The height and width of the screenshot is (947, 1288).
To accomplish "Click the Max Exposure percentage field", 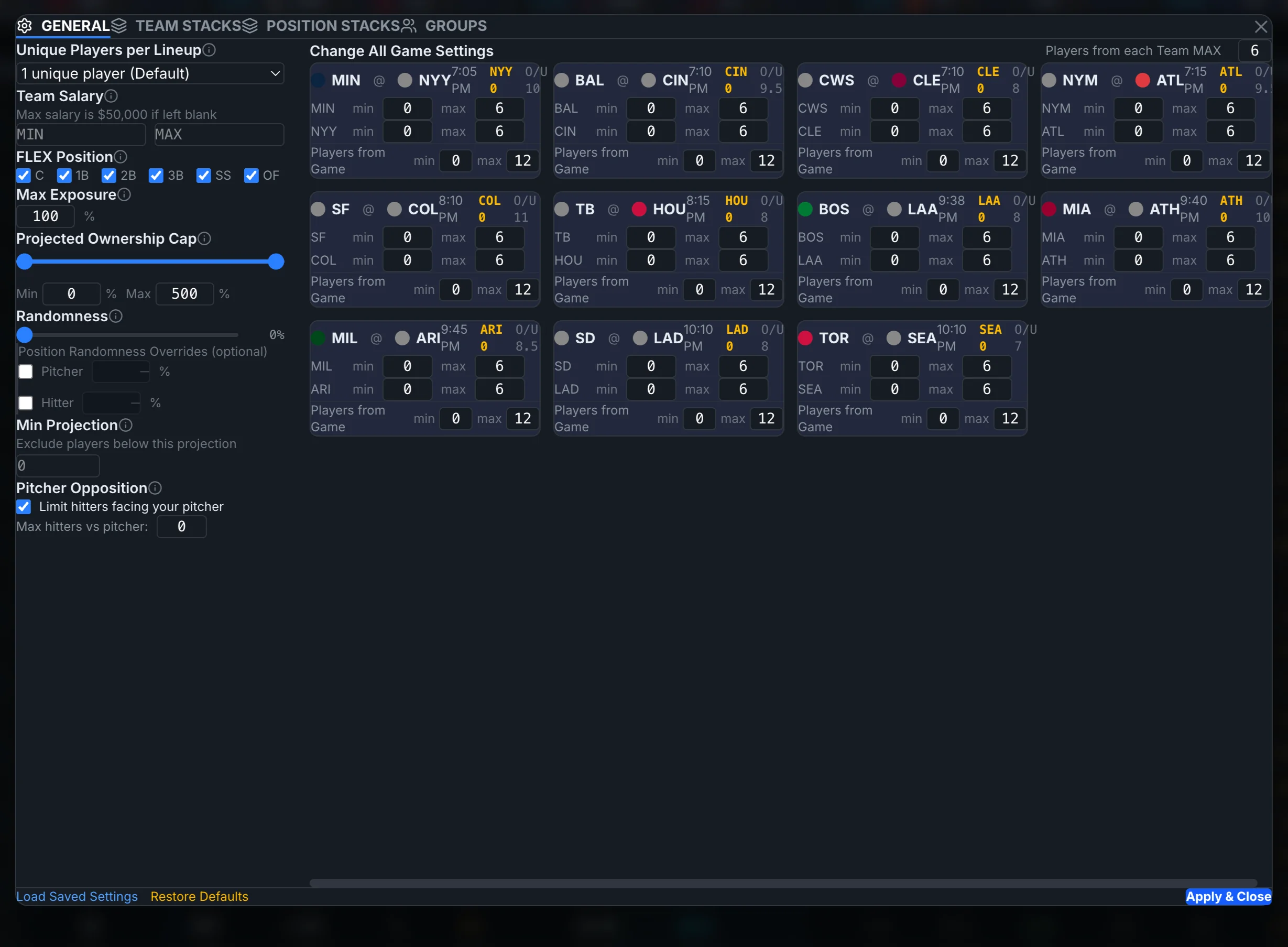I will coord(46,216).
